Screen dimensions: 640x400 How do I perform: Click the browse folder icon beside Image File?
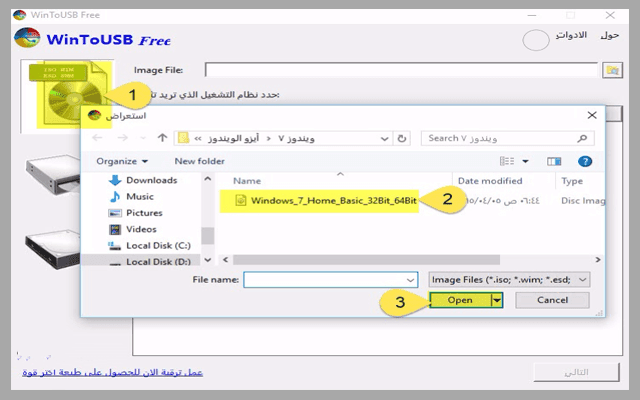(x=612, y=70)
